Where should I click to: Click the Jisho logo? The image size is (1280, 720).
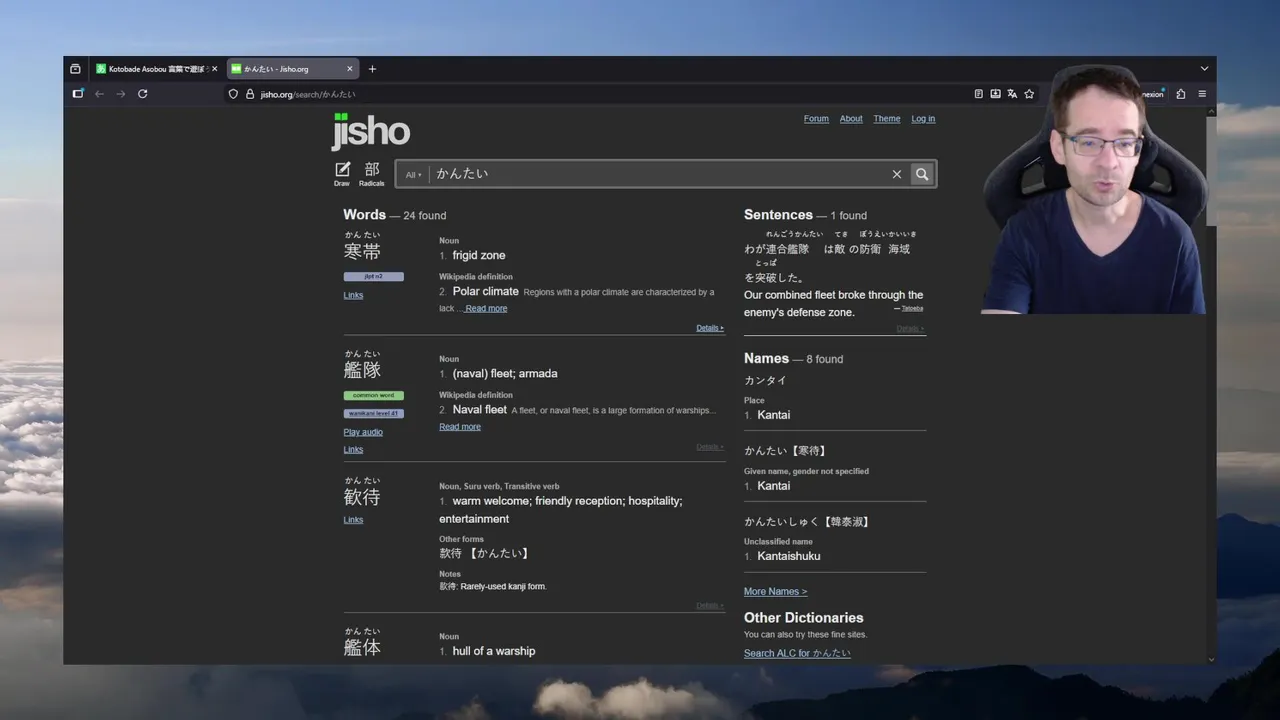tap(371, 131)
